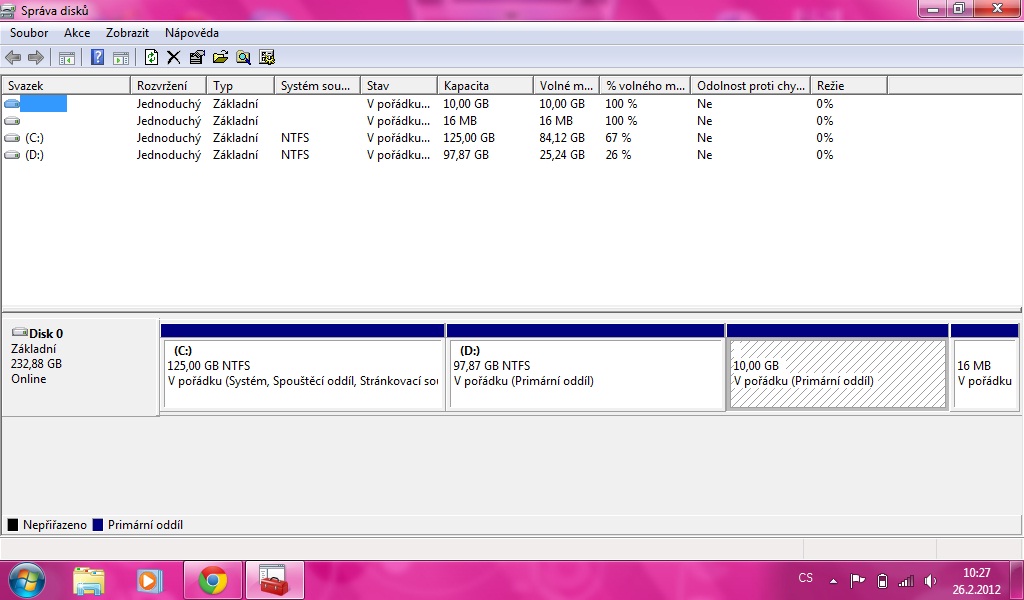Click the green Refresh toolbar icon
This screenshot has height=600, width=1024.
[152, 57]
